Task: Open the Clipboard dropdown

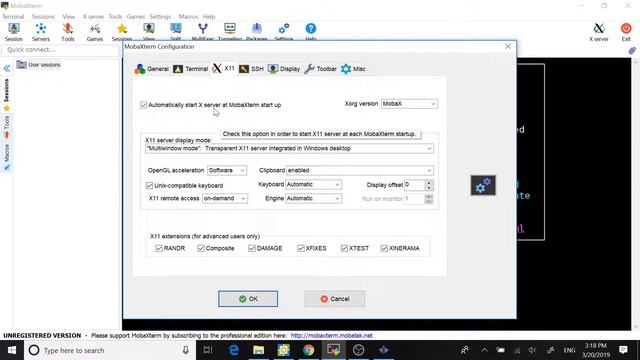Action: coord(360,170)
